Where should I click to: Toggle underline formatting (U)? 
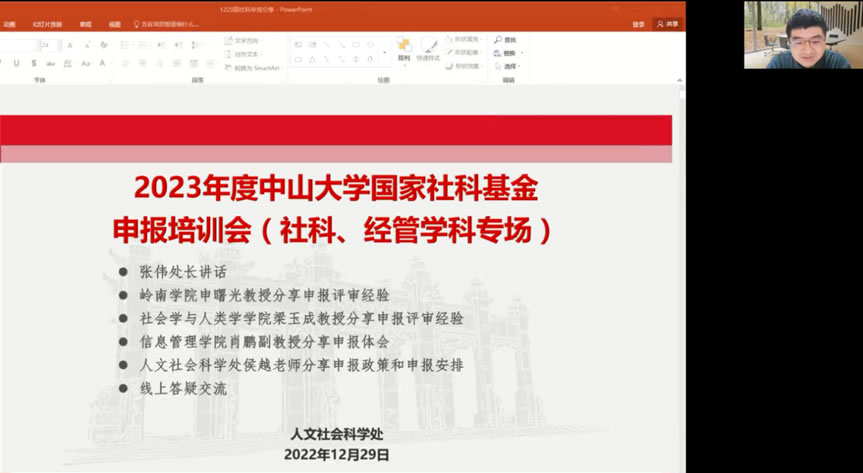(16, 63)
